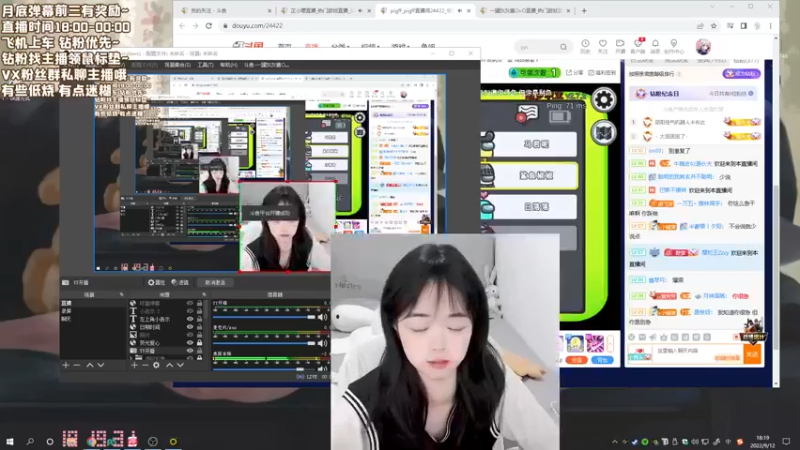Open 帮助(H) menu in OBS
The image size is (800, 450).
pyautogui.click(x=229, y=65)
